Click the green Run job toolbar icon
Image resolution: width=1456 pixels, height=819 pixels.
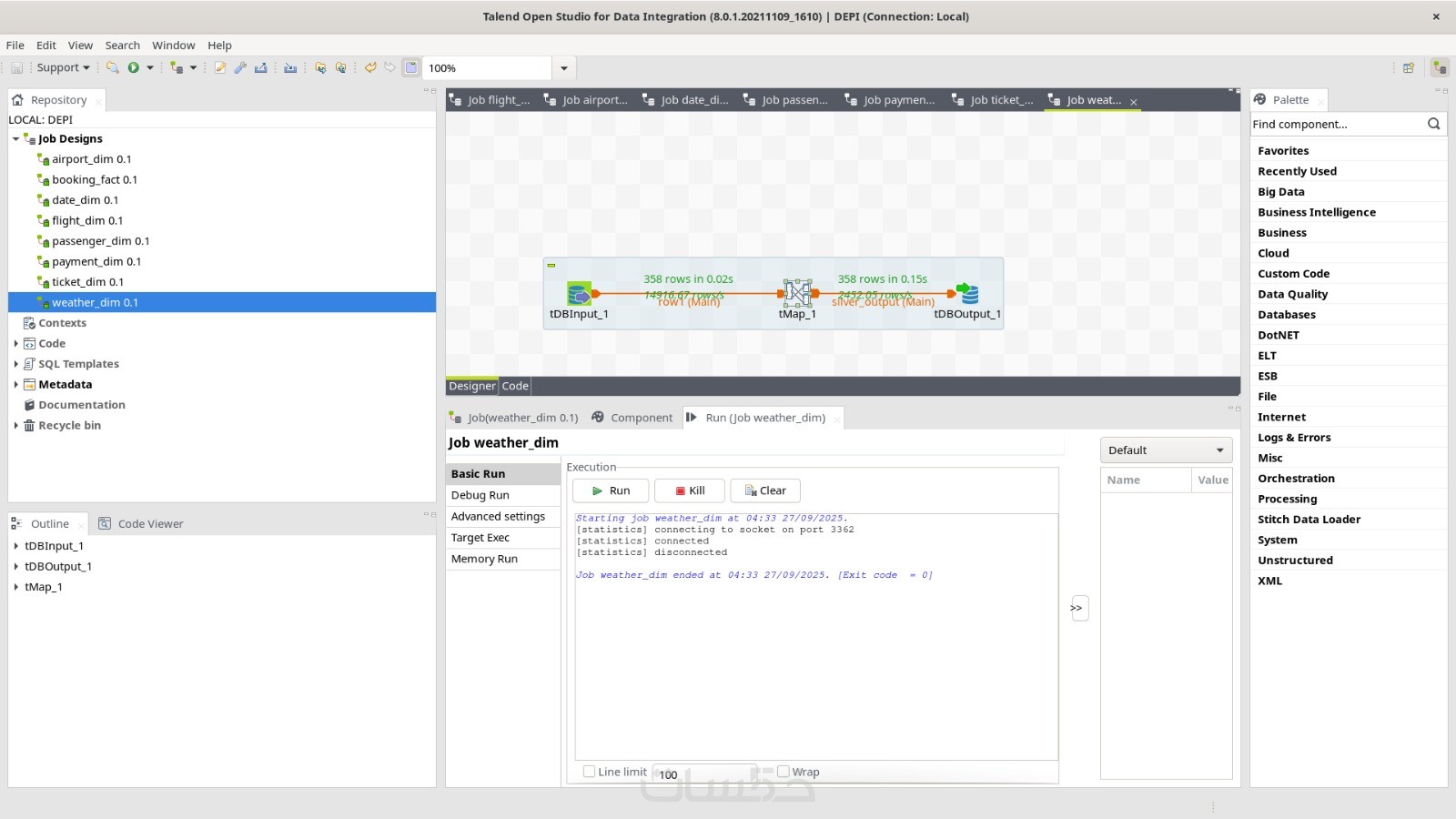tap(134, 67)
